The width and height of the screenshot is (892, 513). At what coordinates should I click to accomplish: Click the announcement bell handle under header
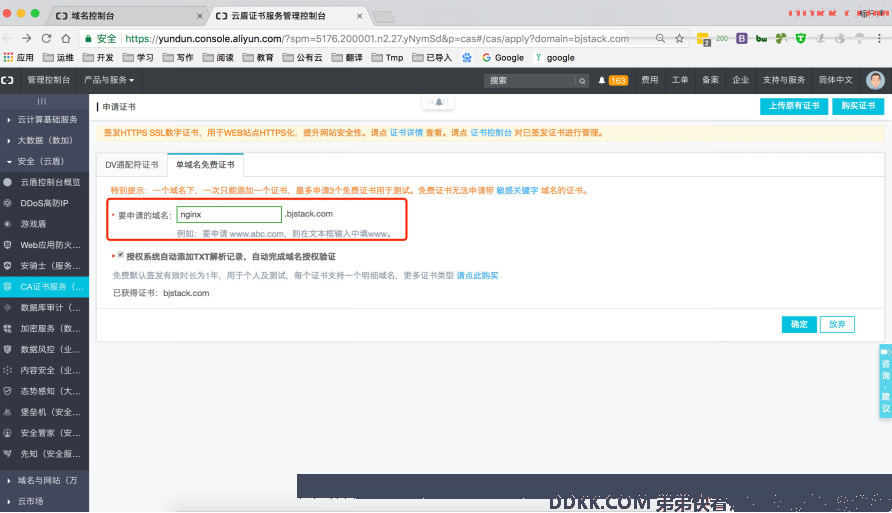point(438,102)
